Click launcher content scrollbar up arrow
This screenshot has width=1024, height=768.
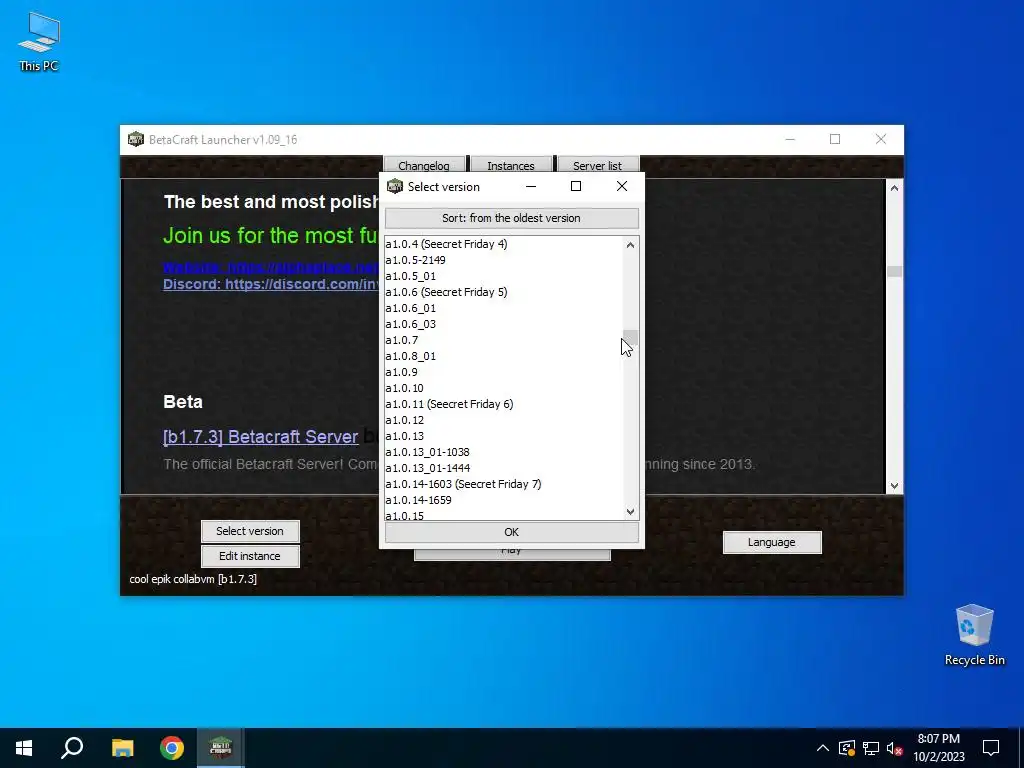pyautogui.click(x=894, y=188)
